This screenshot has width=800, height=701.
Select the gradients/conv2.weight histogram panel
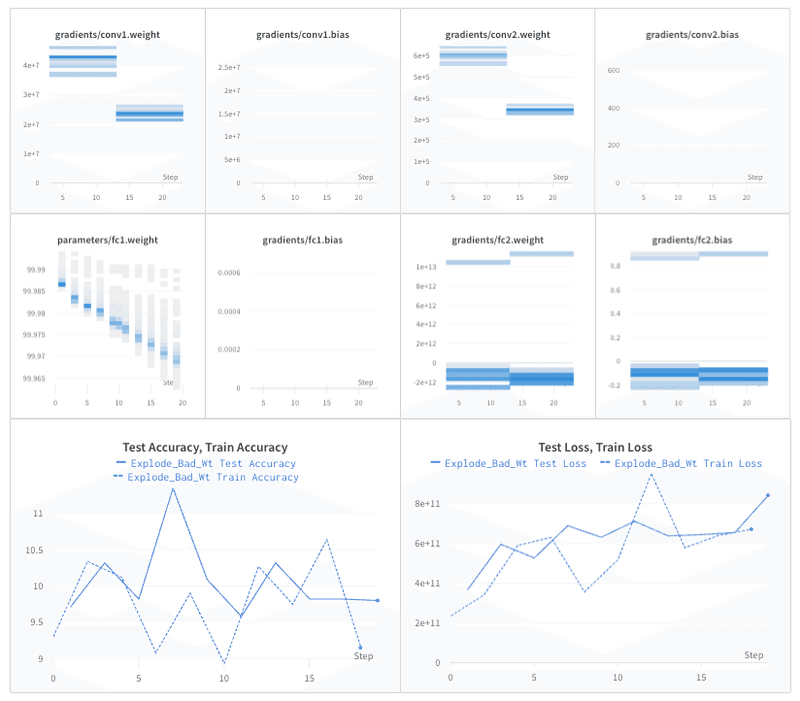[497, 111]
